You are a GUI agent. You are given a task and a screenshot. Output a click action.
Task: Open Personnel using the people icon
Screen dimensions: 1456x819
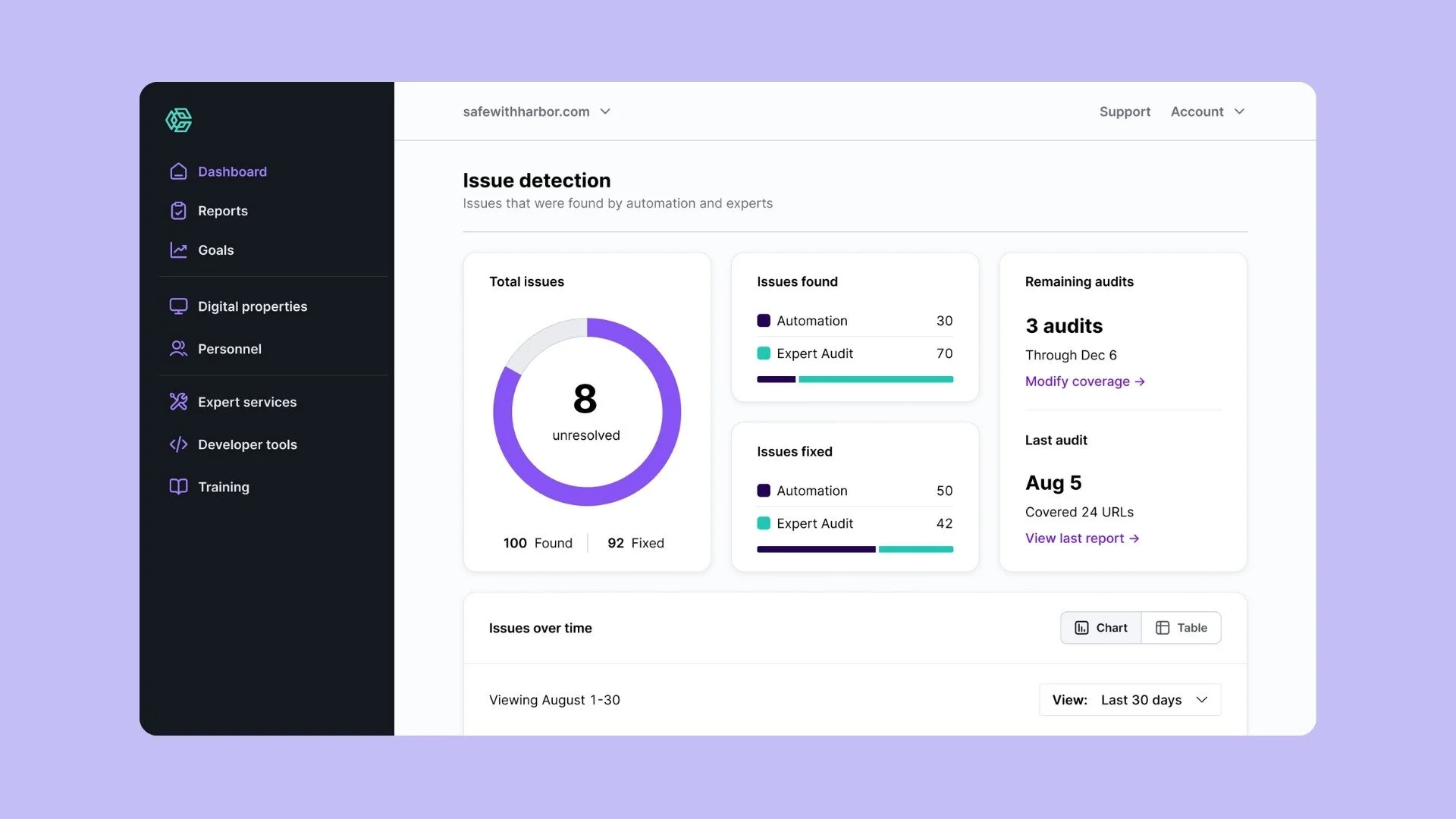[178, 349]
